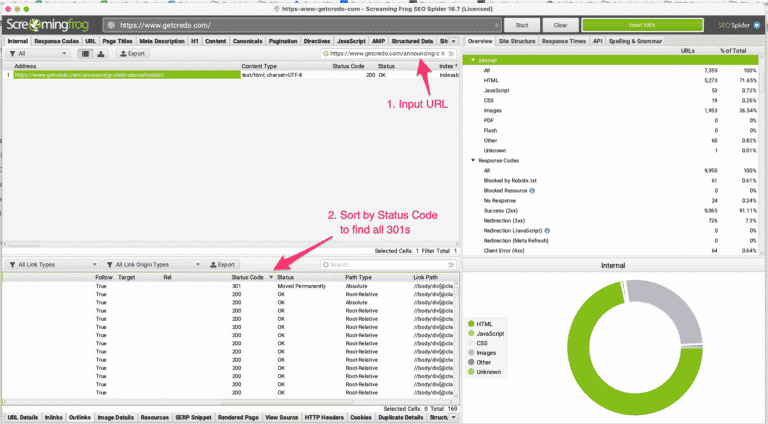Click info icon next to Blocked Resource
This screenshot has height=424, width=768.
pyautogui.click(x=532, y=190)
